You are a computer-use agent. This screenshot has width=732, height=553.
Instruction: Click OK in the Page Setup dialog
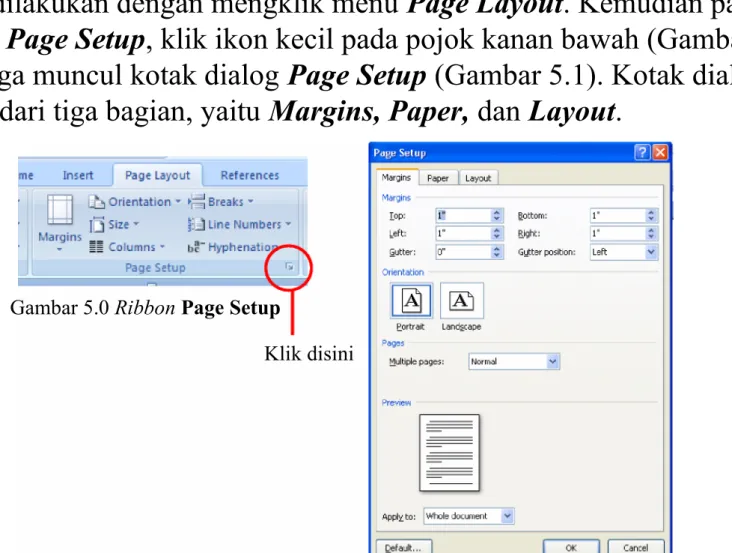coord(571,547)
